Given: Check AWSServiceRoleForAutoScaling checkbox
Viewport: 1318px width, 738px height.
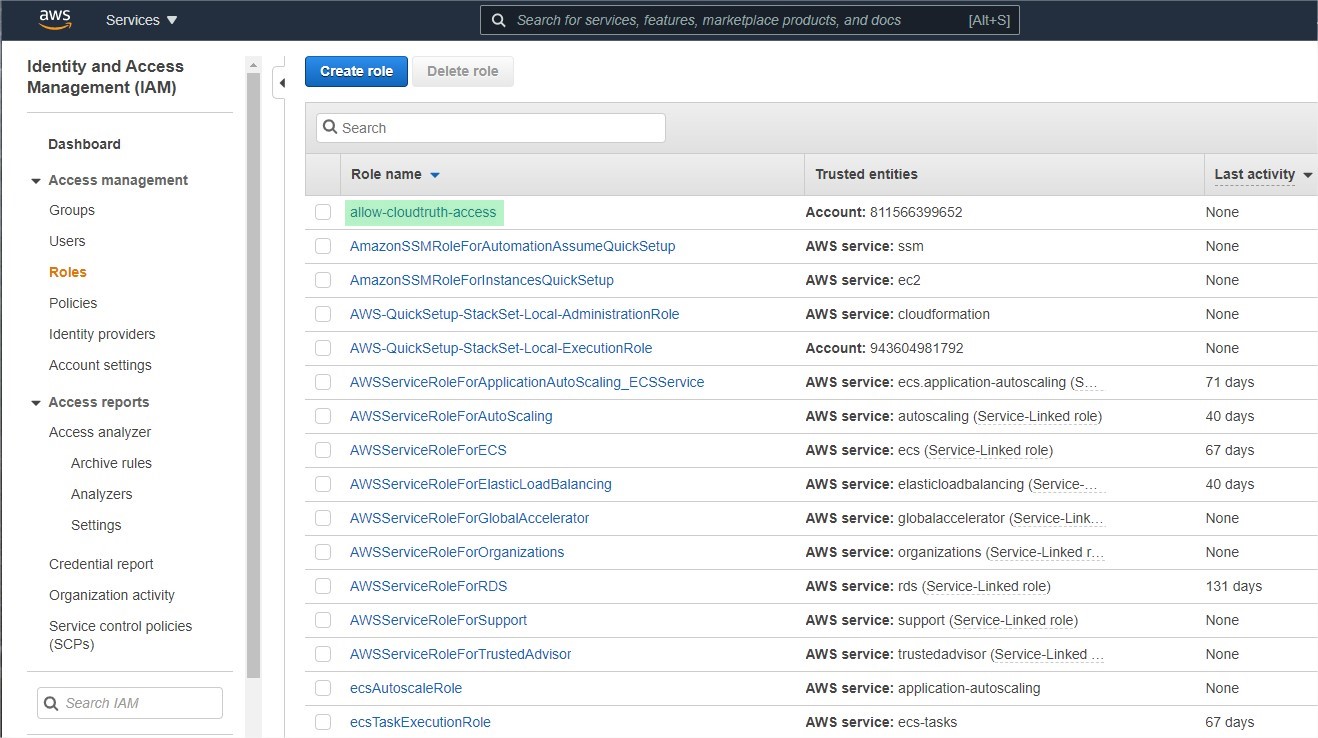Looking at the screenshot, I should (x=323, y=416).
